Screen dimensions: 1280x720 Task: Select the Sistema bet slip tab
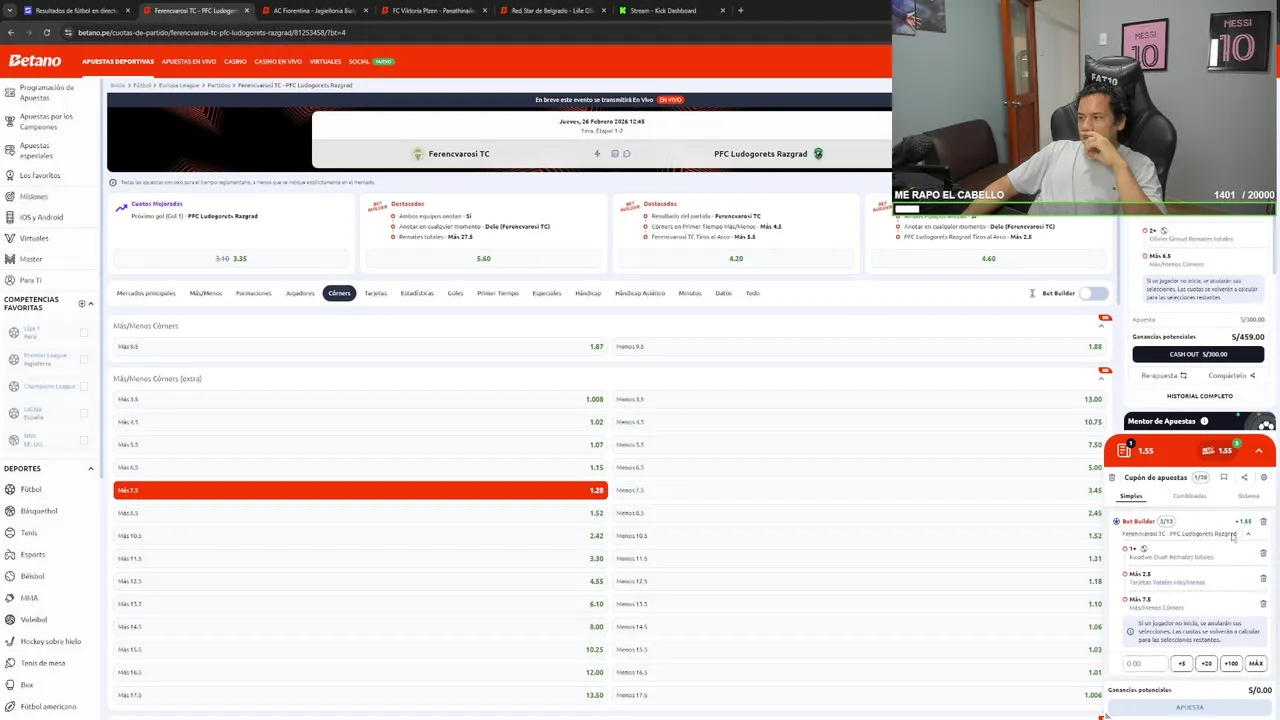[x=1248, y=496]
